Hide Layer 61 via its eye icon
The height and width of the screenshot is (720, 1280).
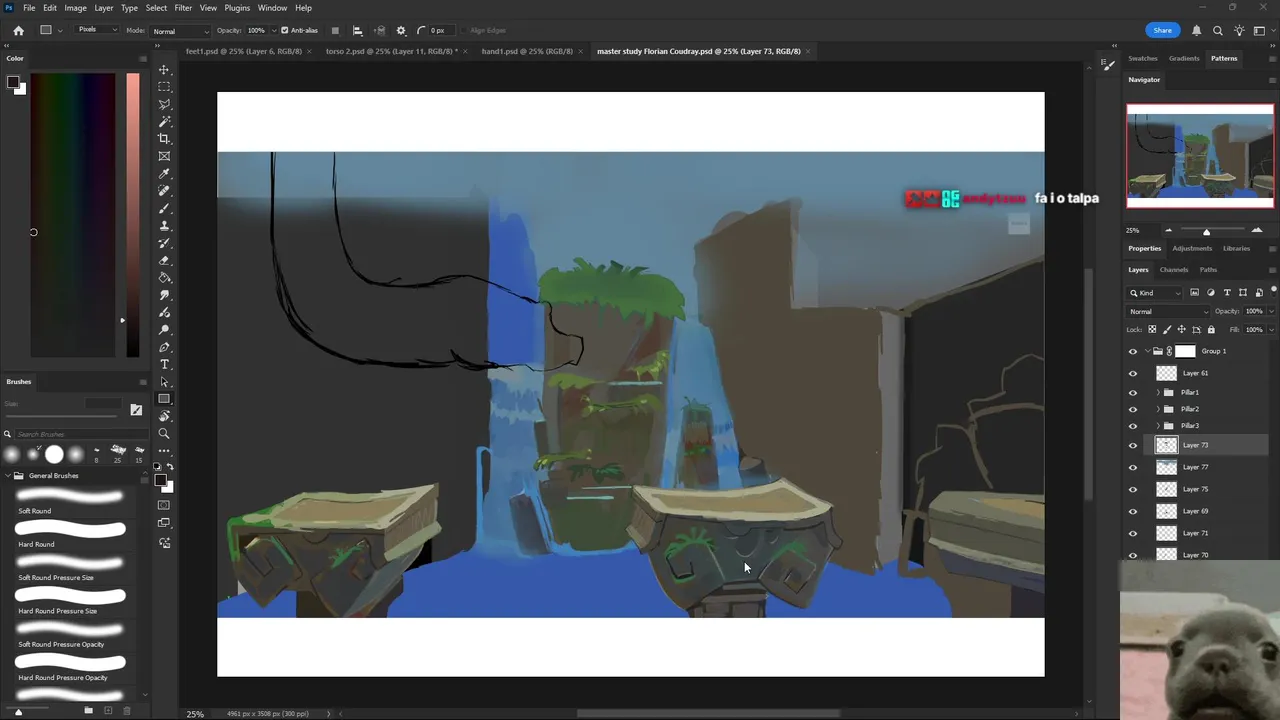click(1133, 373)
